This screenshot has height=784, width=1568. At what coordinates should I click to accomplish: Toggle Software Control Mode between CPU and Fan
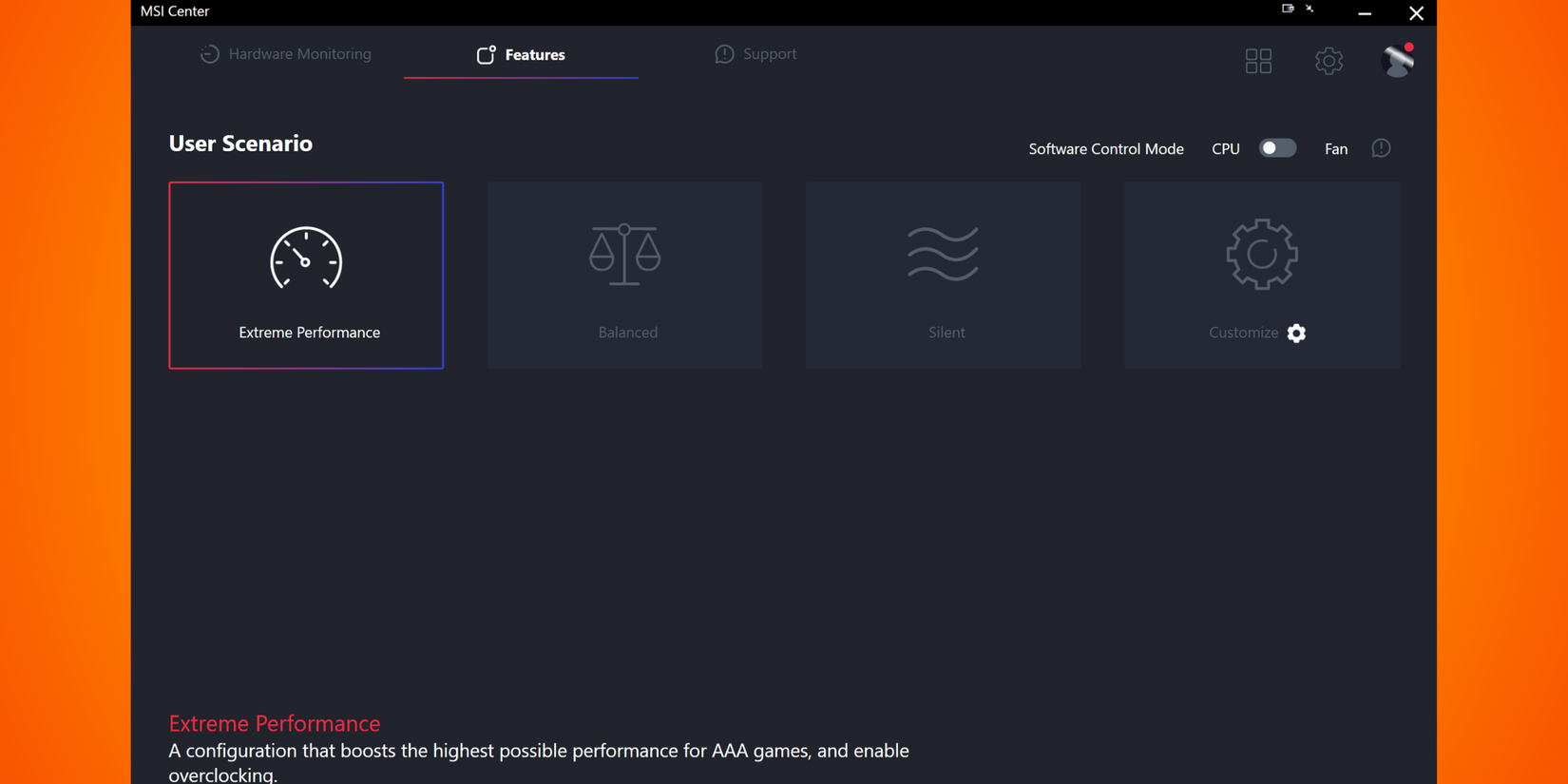click(x=1277, y=148)
